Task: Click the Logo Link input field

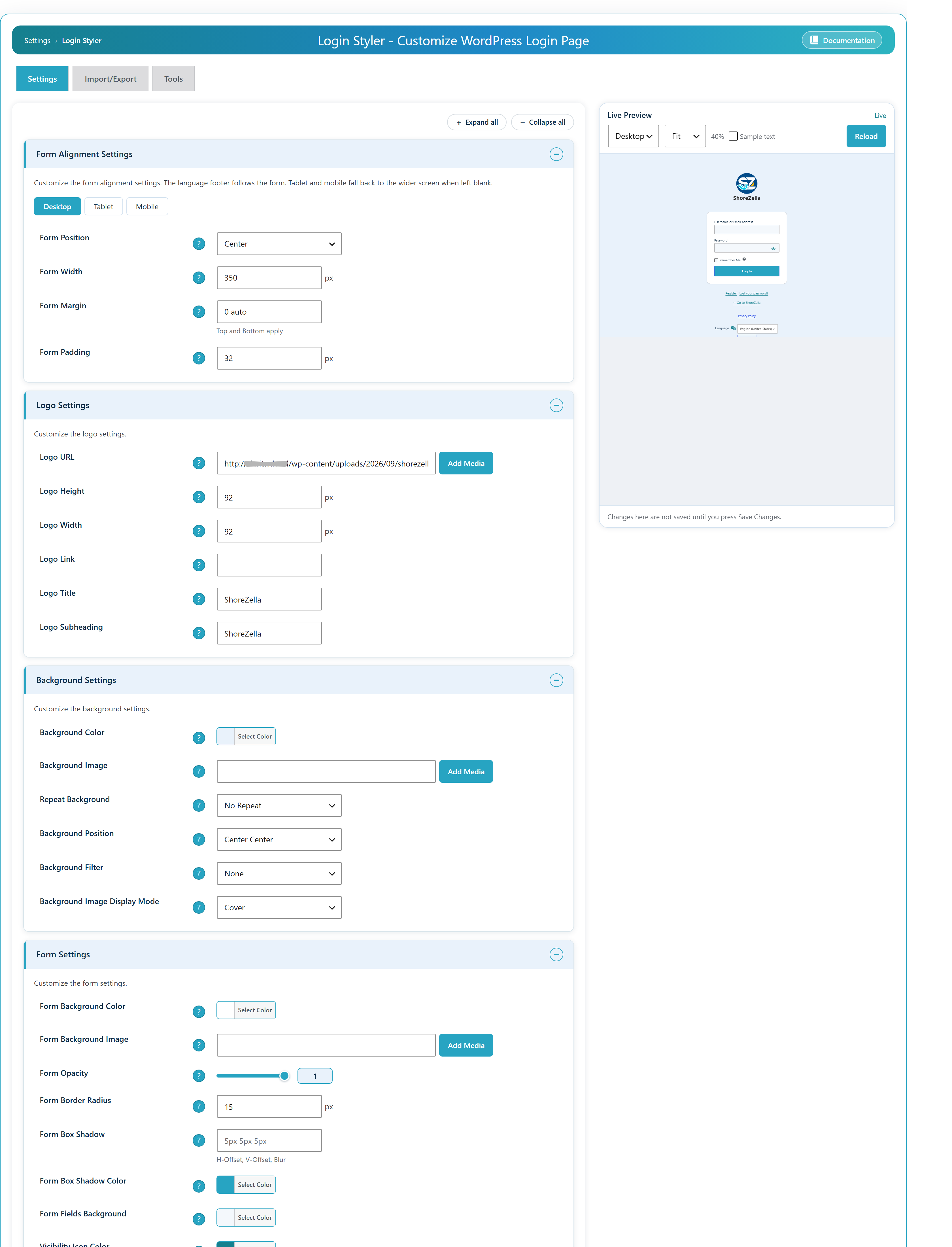Action: point(269,565)
